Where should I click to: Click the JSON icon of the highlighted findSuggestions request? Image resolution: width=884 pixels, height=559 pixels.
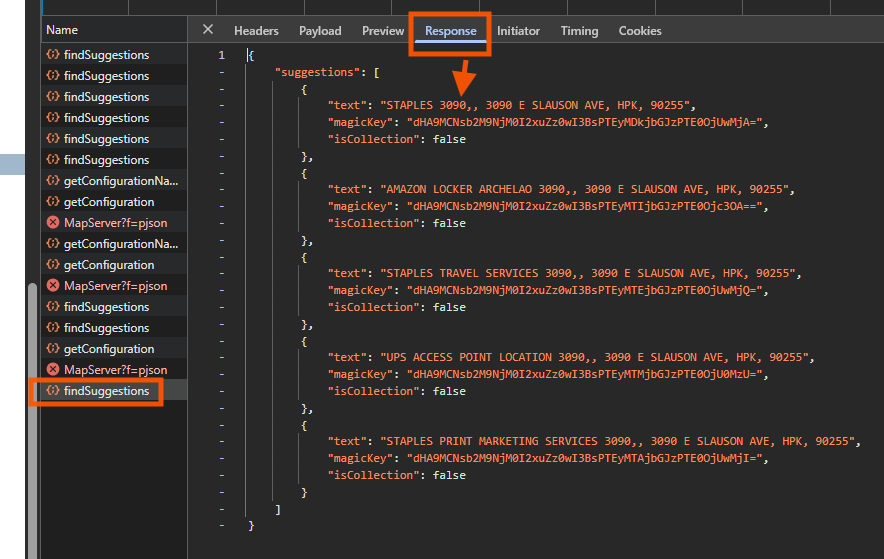point(53,391)
